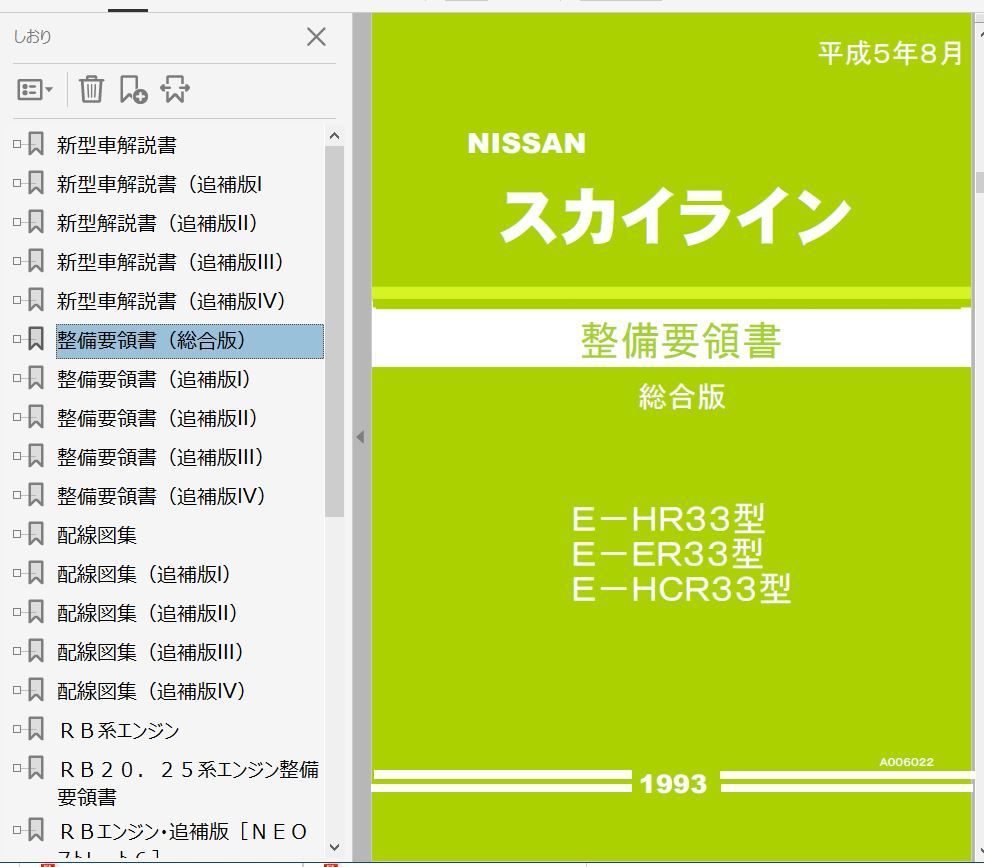Click bookmark icon beside ＲＢ２０．２５系エンジン整備要領書

coord(36,767)
